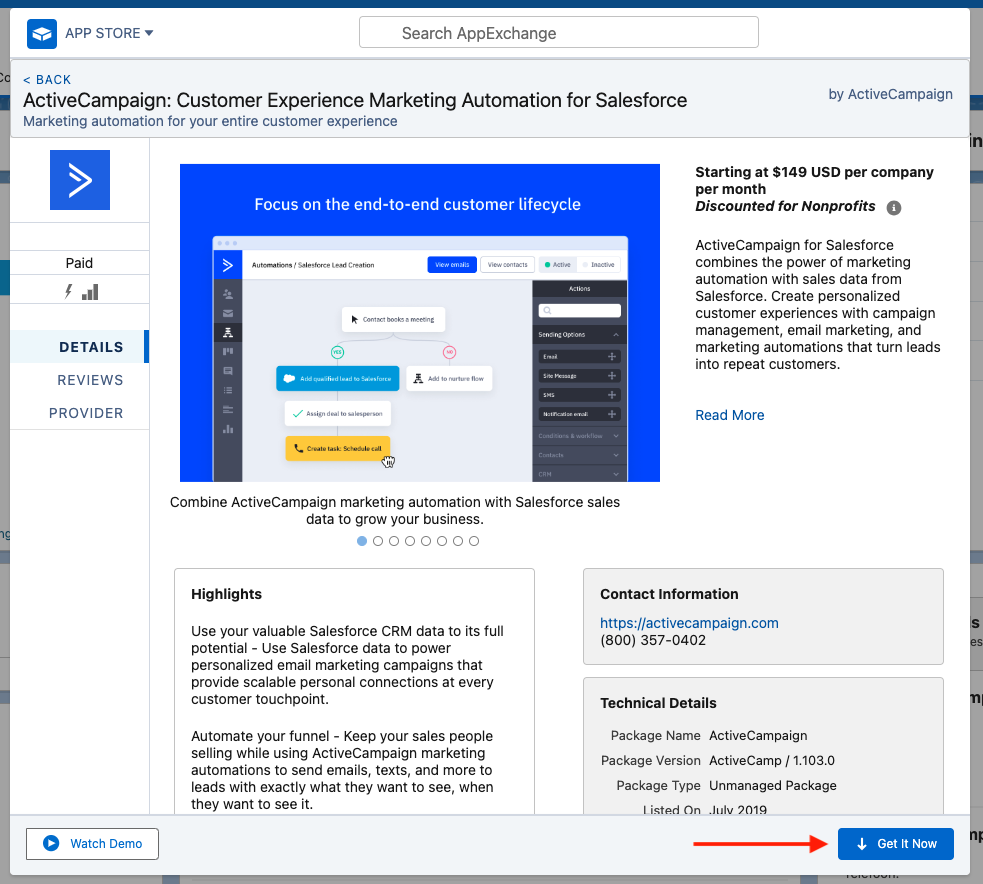The image size is (983, 884).
Task: Select the second carousel dot
Action: point(378,541)
